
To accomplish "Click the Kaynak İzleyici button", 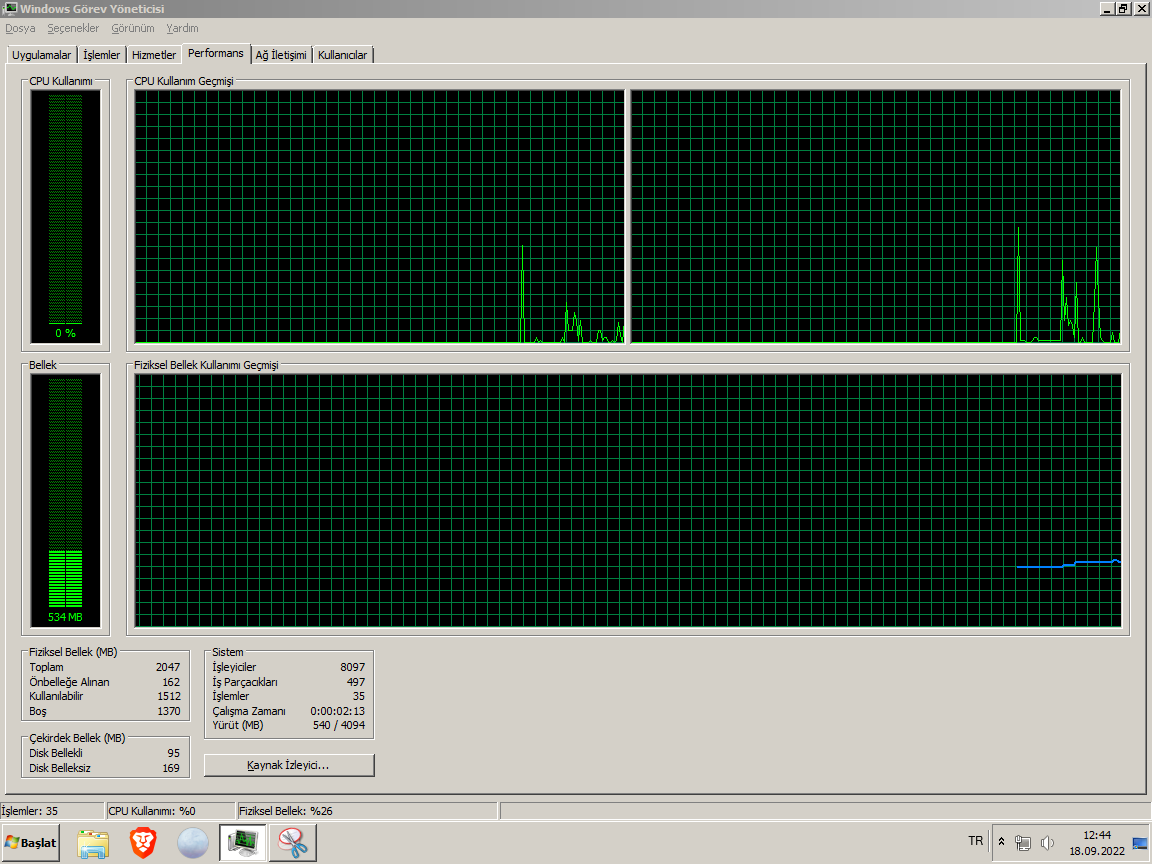I will [x=289, y=765].
